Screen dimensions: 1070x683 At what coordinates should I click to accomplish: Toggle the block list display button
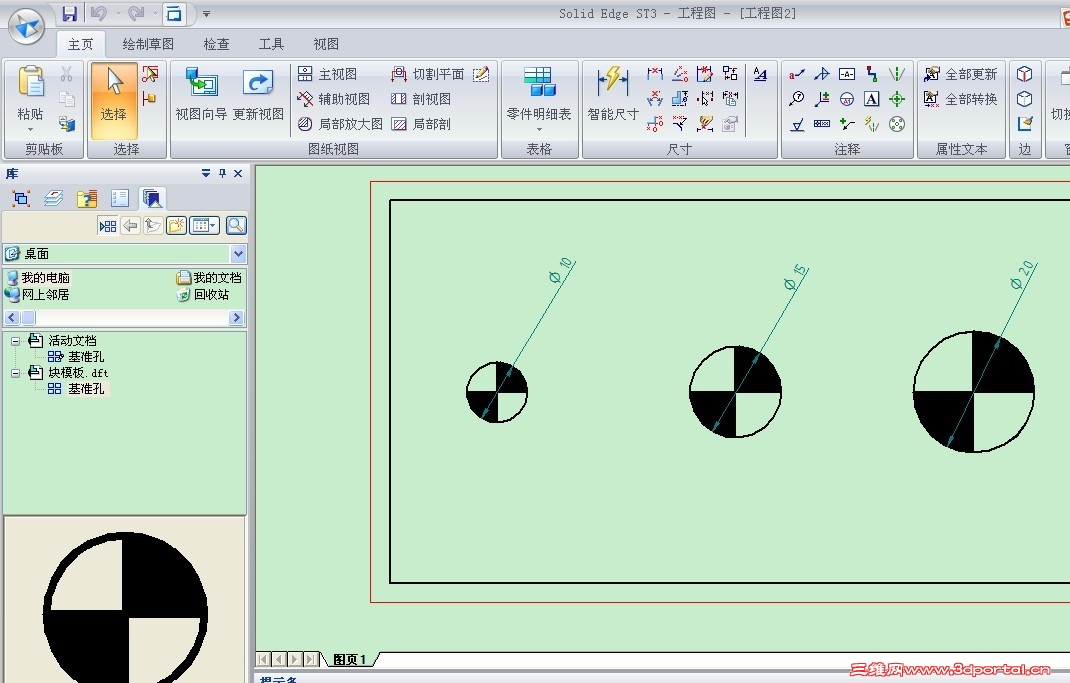(x=108, y=226)
